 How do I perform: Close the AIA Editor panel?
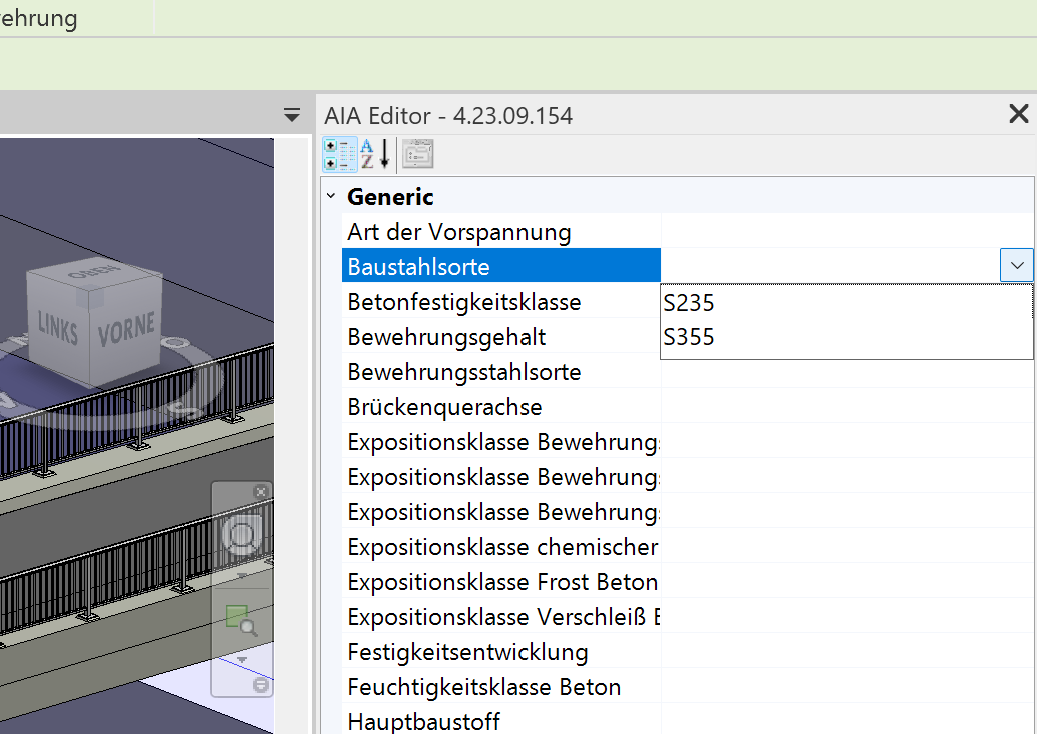click(x=1018, y=114)
